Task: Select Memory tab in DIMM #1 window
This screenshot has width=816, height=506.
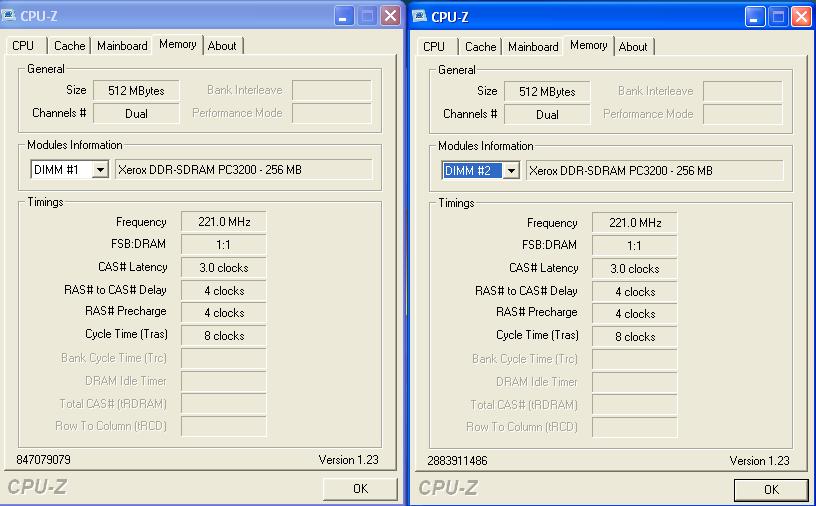Action: point(177,45)
